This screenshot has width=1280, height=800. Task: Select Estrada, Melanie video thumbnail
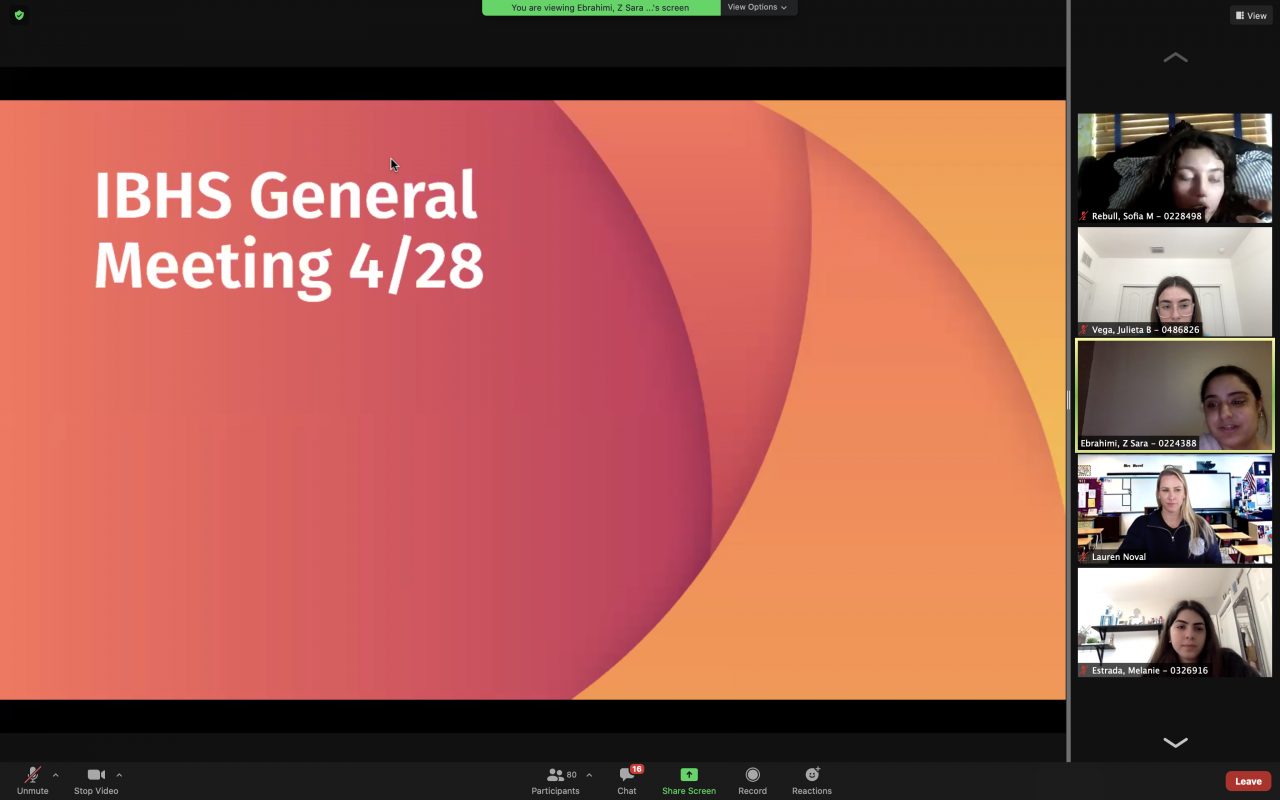[1175, 622]
